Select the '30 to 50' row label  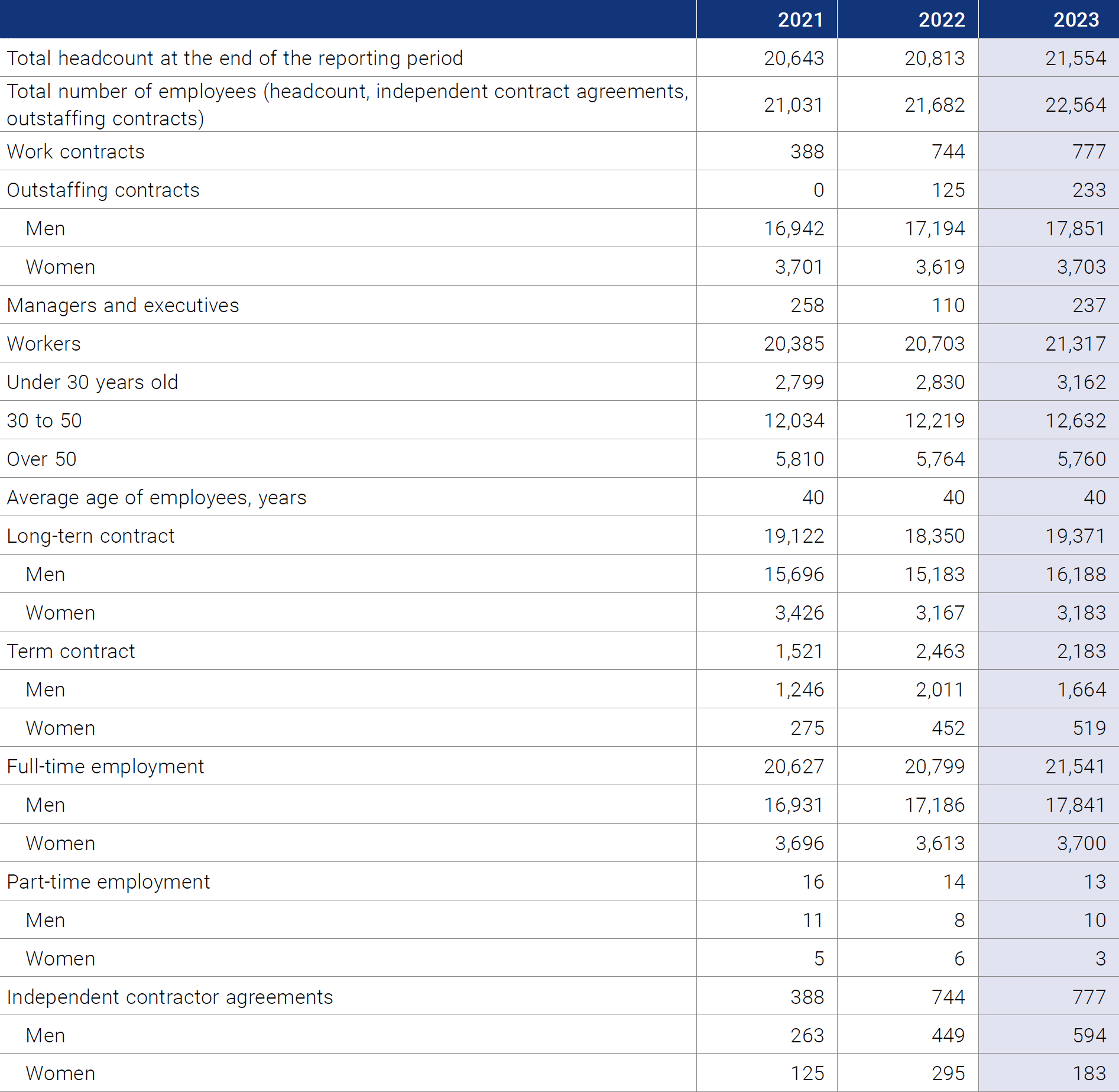tap(44, 420)
